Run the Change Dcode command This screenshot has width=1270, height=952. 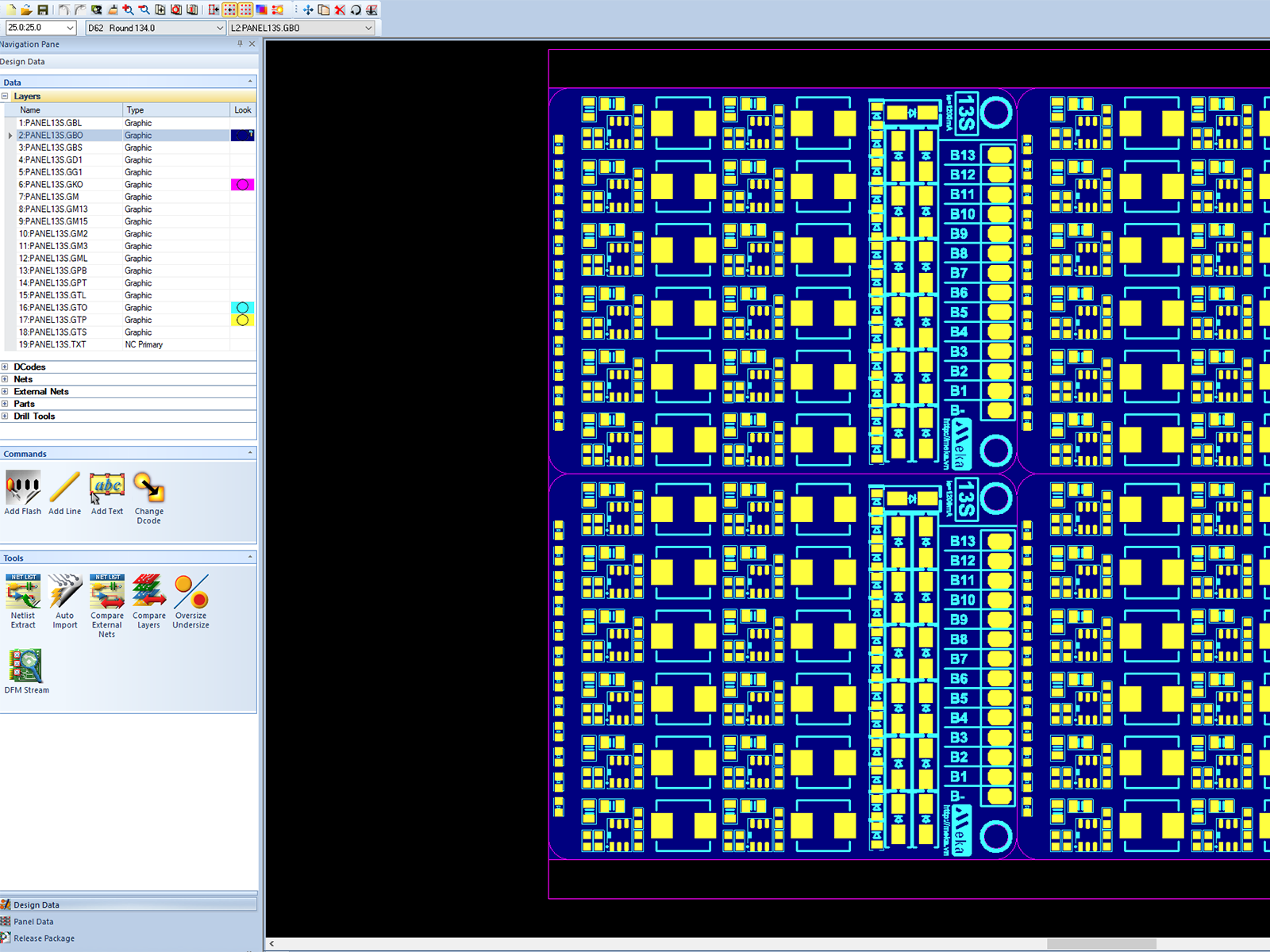pyautogui.click(x=149, y=498)
